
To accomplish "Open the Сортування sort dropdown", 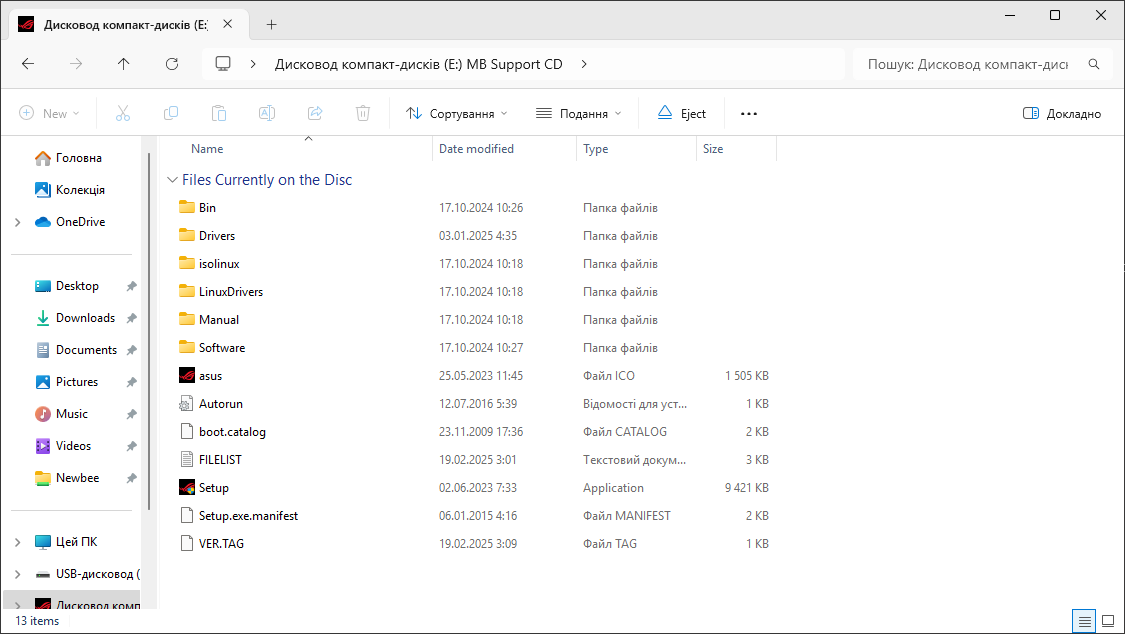I will pos(457,114).
